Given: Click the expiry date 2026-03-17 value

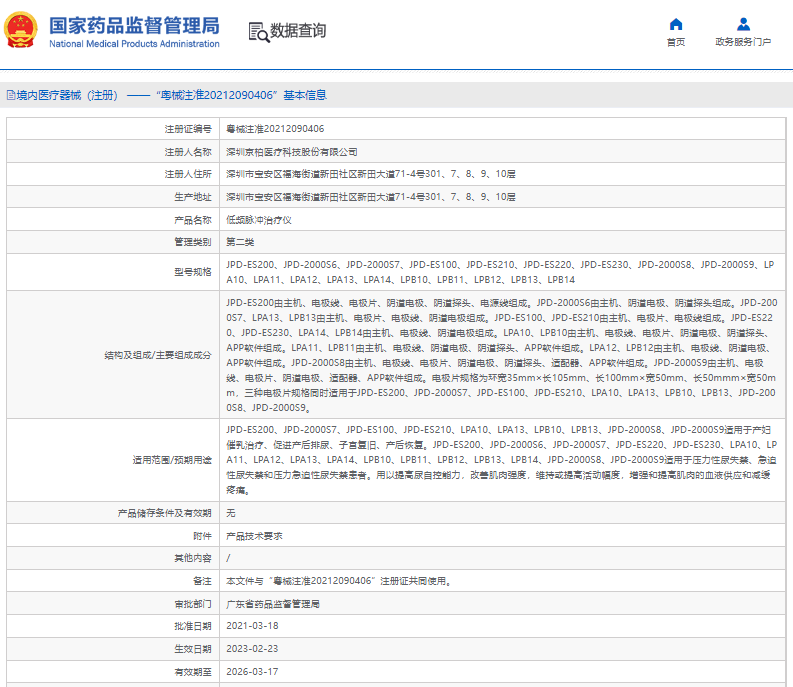Looking at the screenshot, I should (x=252, y=672).
